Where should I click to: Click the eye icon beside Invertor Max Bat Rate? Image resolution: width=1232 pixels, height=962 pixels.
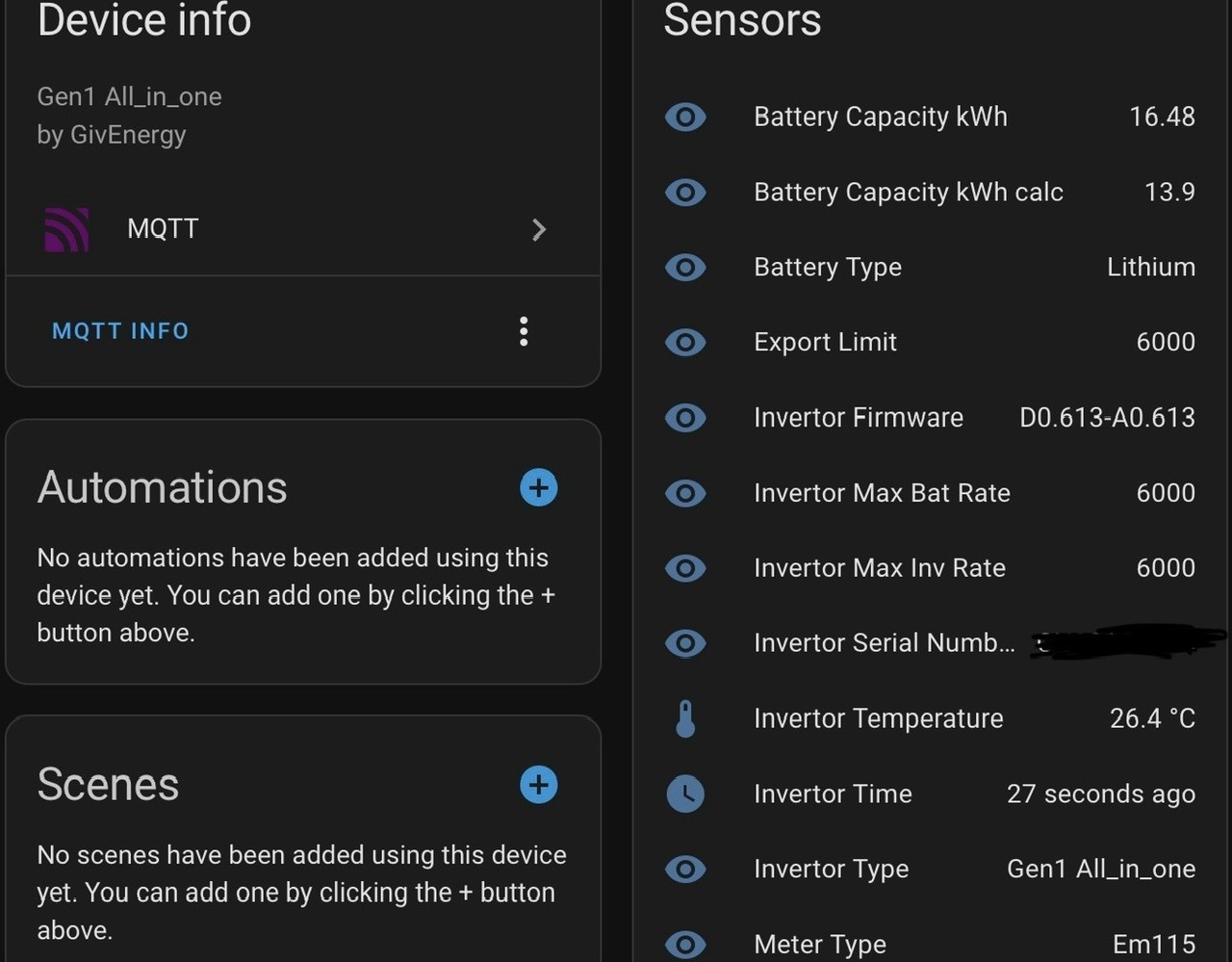(685, 493)
